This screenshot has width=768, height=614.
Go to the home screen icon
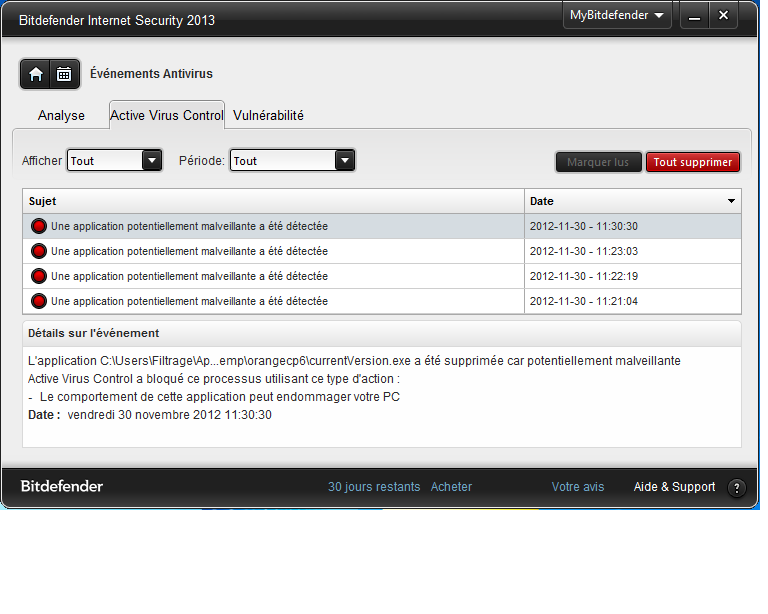click(x=36, y=74)
